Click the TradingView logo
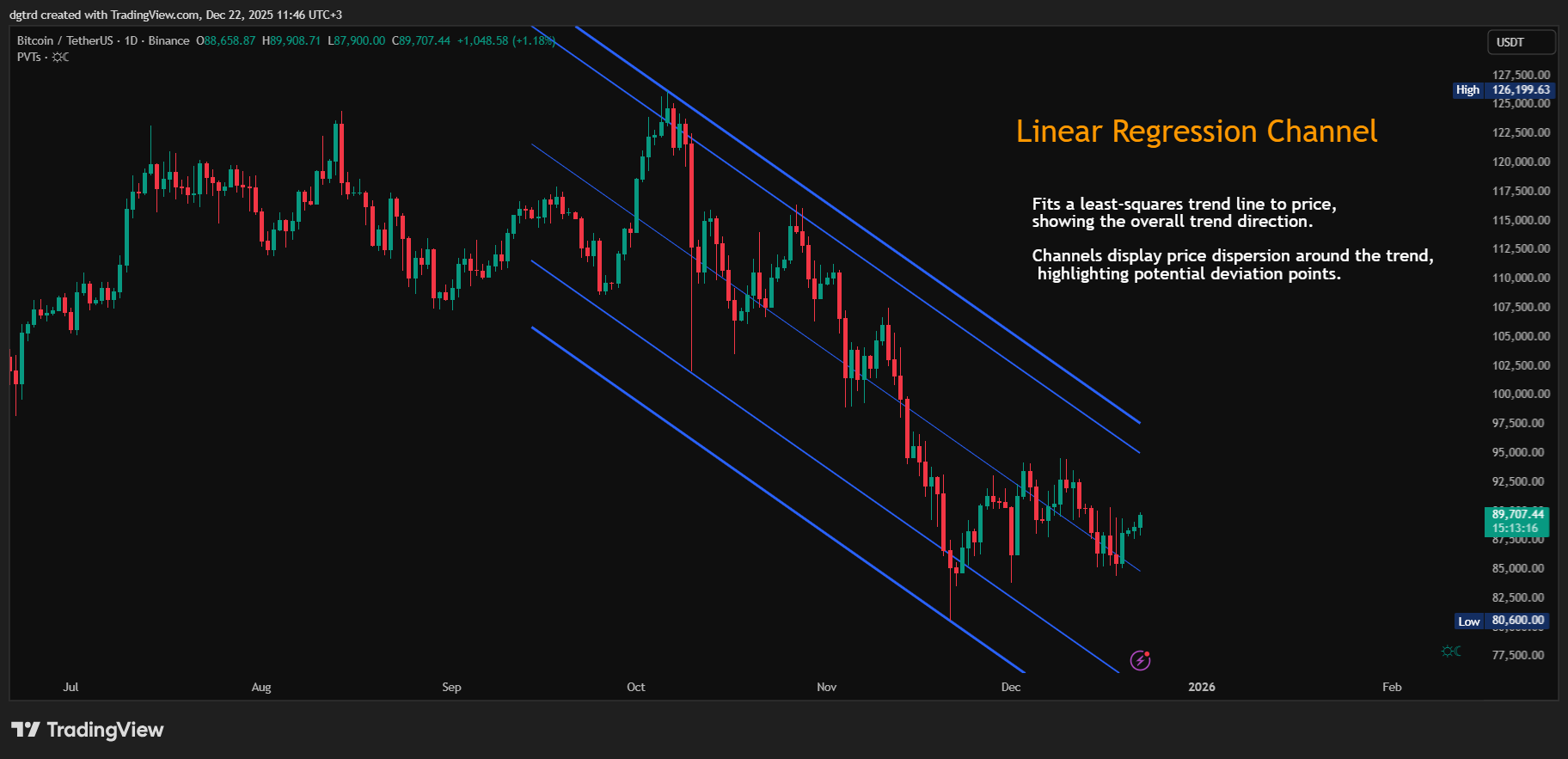 [88, 730]
